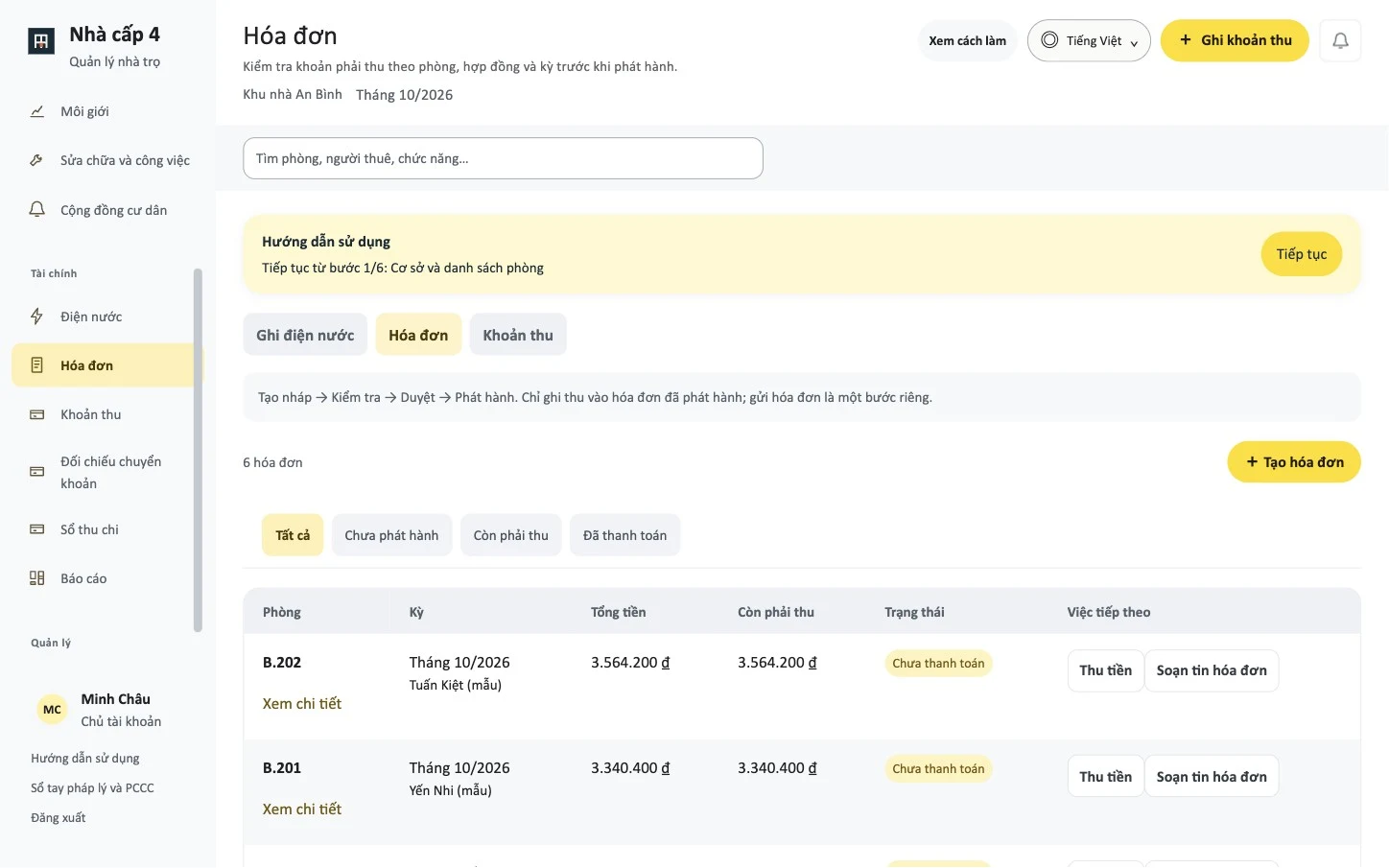
Task: Switch to Ghi điện nước tab
Action: coord(305,335)
